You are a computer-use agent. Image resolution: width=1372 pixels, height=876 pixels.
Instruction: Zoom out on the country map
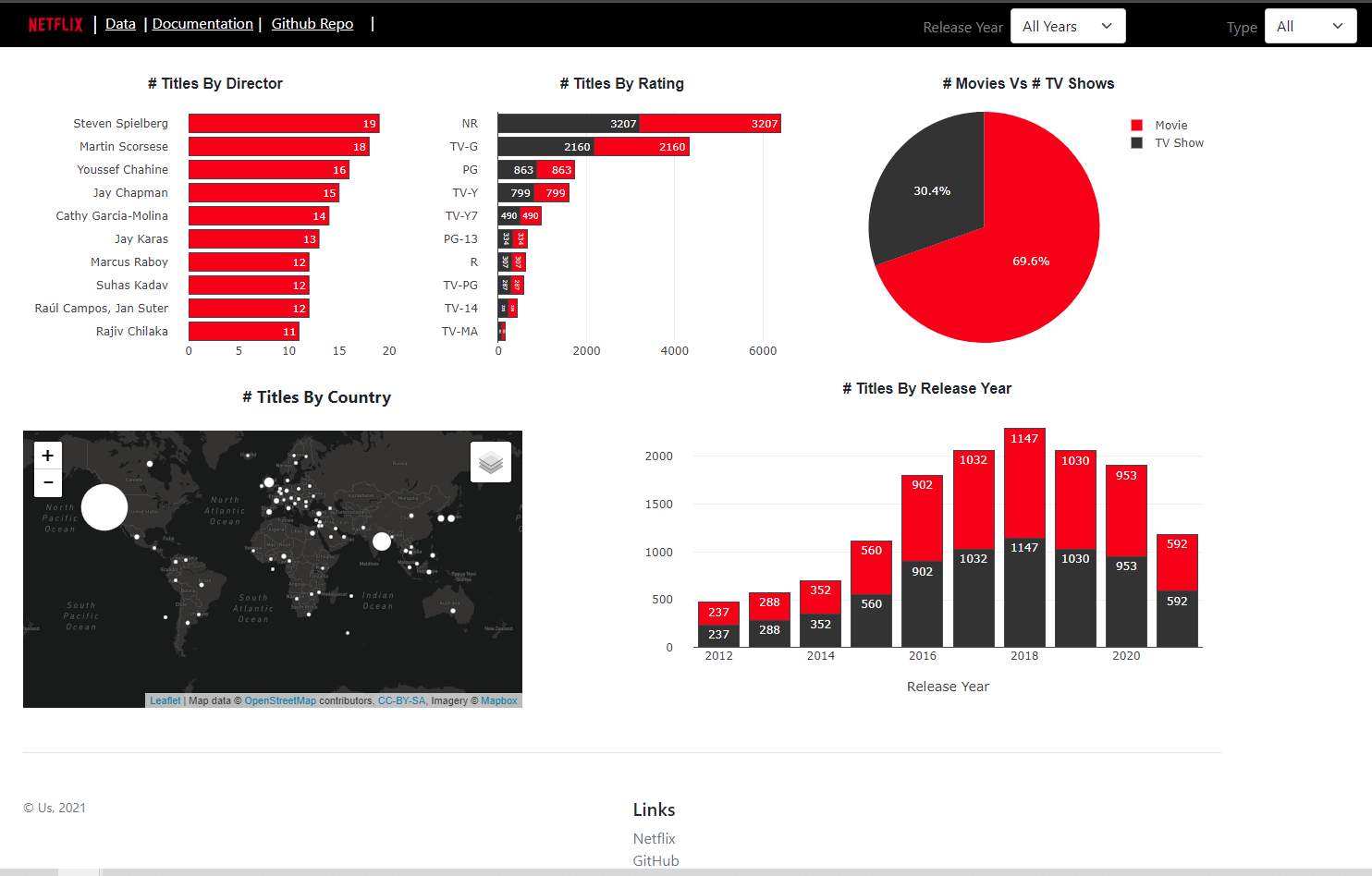tap(47, 482)
